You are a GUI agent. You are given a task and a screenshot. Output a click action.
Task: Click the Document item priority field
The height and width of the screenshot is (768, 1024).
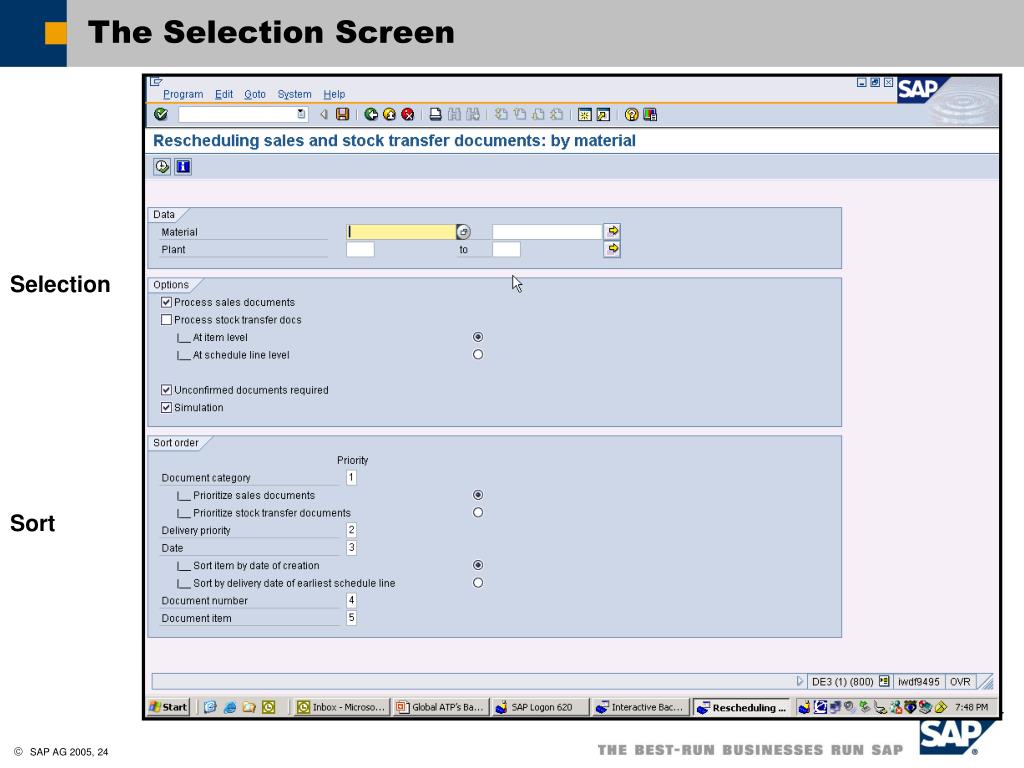coord(351,618)
